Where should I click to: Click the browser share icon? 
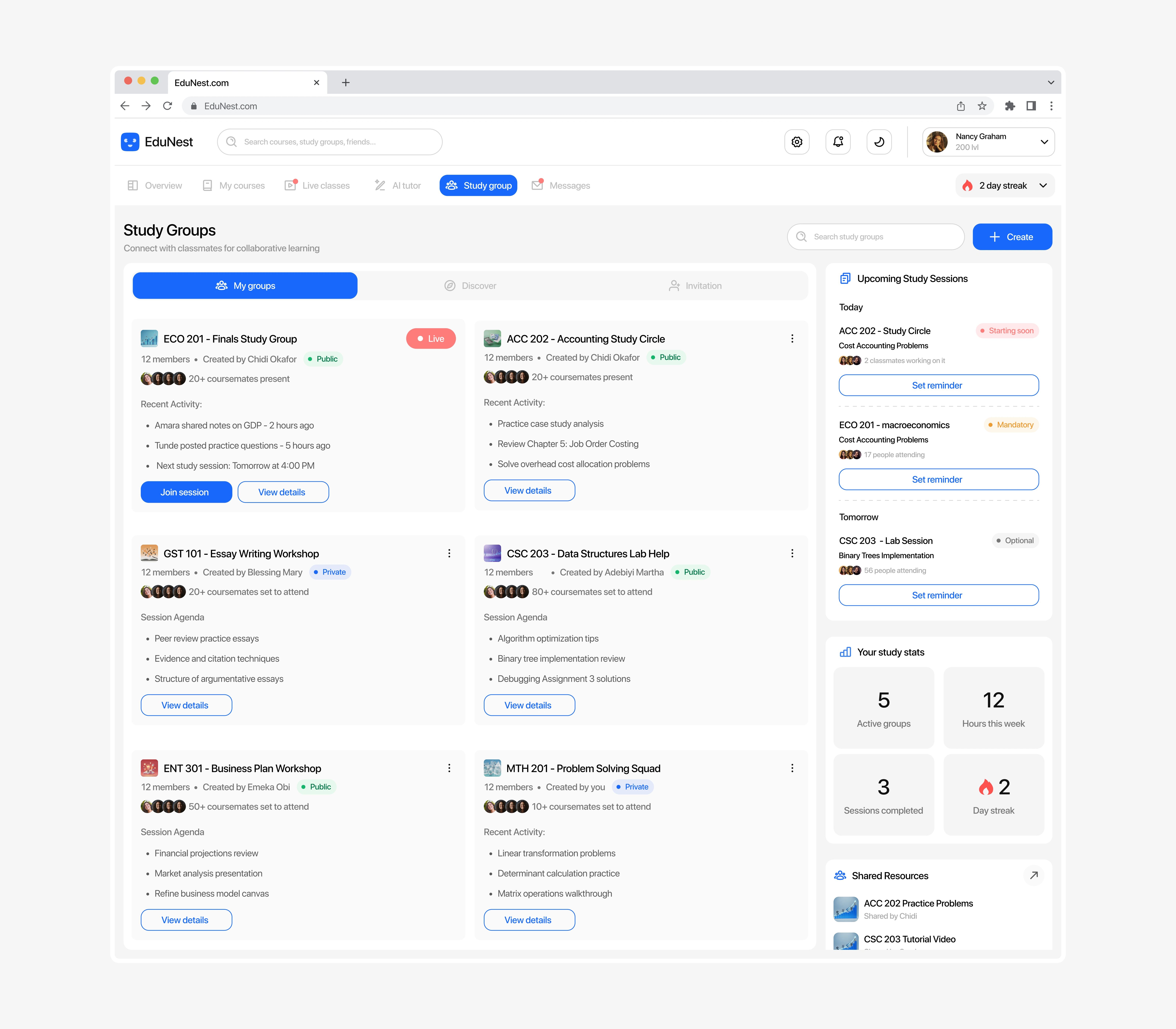961,106
